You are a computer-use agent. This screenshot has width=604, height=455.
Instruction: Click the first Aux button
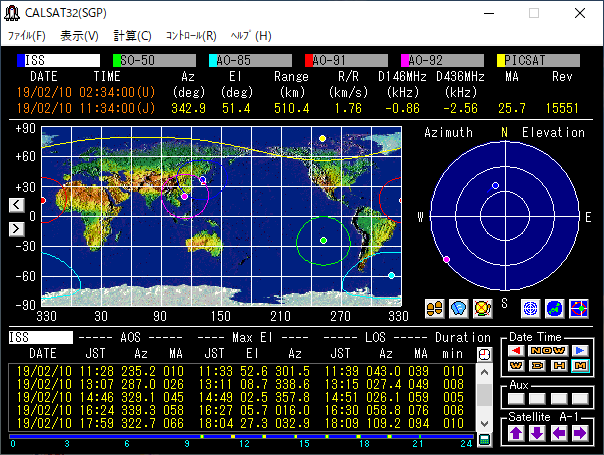click(516, 399)
